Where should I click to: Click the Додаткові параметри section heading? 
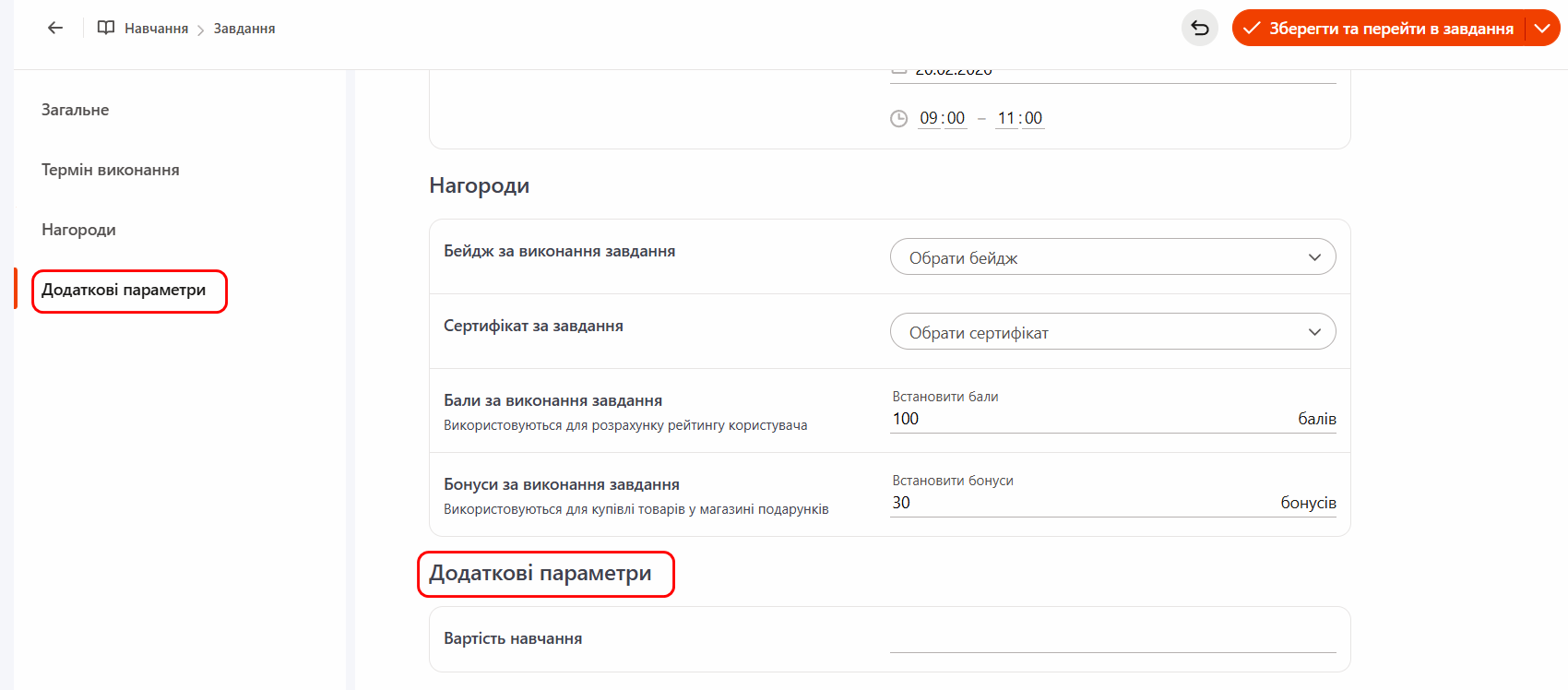pyautogui.click(x=540, y=574)
